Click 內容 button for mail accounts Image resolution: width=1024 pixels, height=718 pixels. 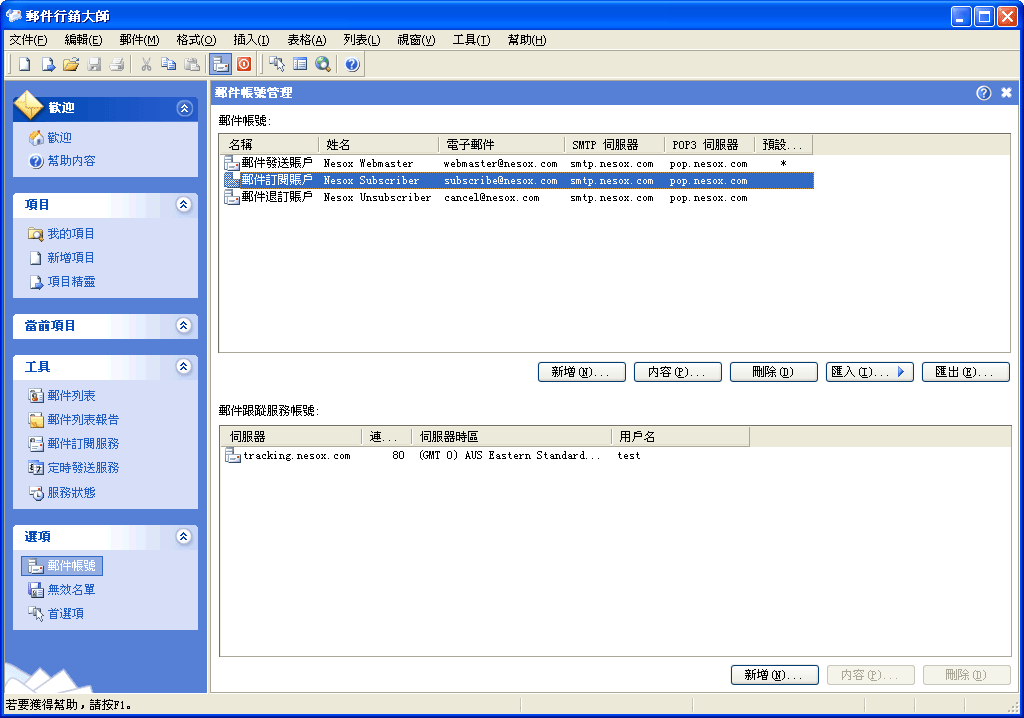point(677,372)
